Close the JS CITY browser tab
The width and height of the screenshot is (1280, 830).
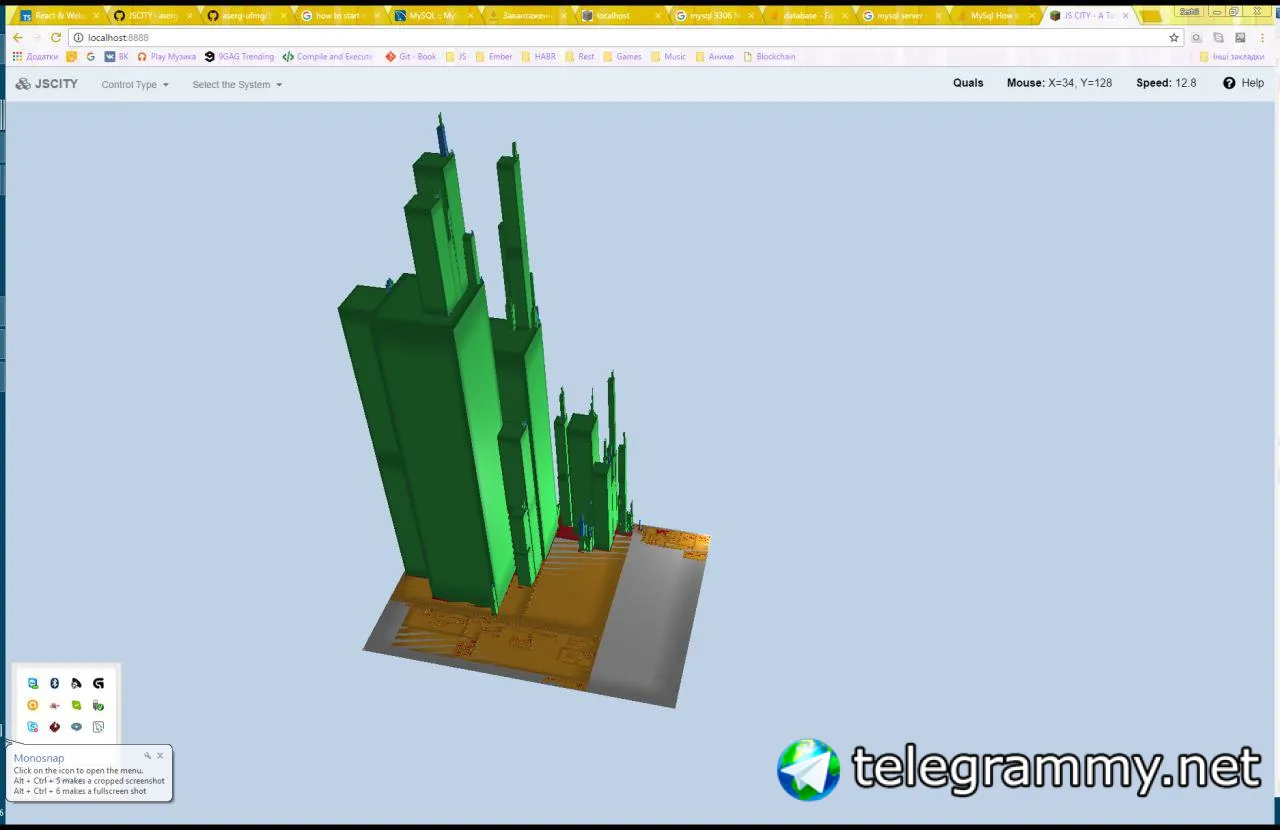point(1126,16)
